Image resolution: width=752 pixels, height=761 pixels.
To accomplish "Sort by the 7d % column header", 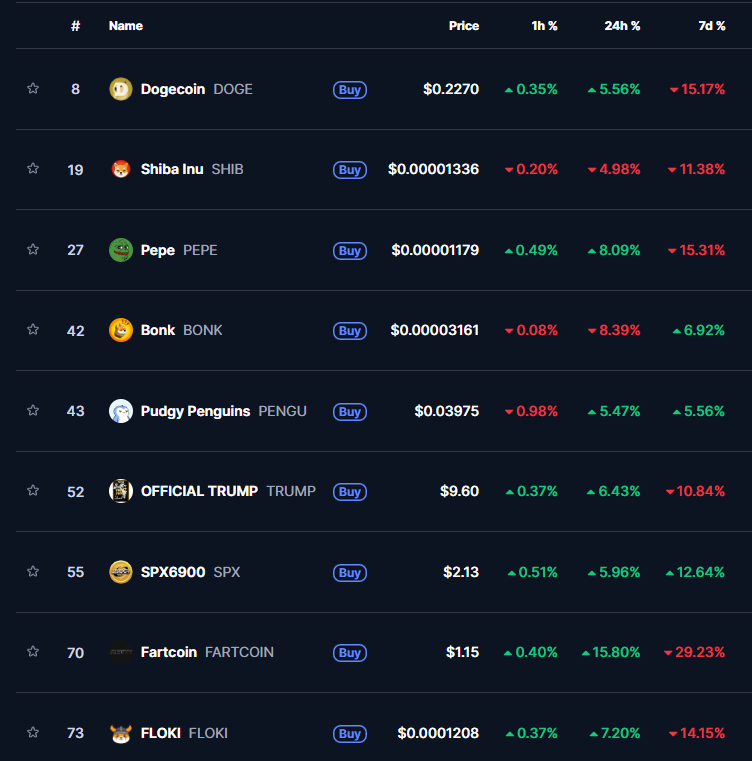I will [x=712, y=26].
